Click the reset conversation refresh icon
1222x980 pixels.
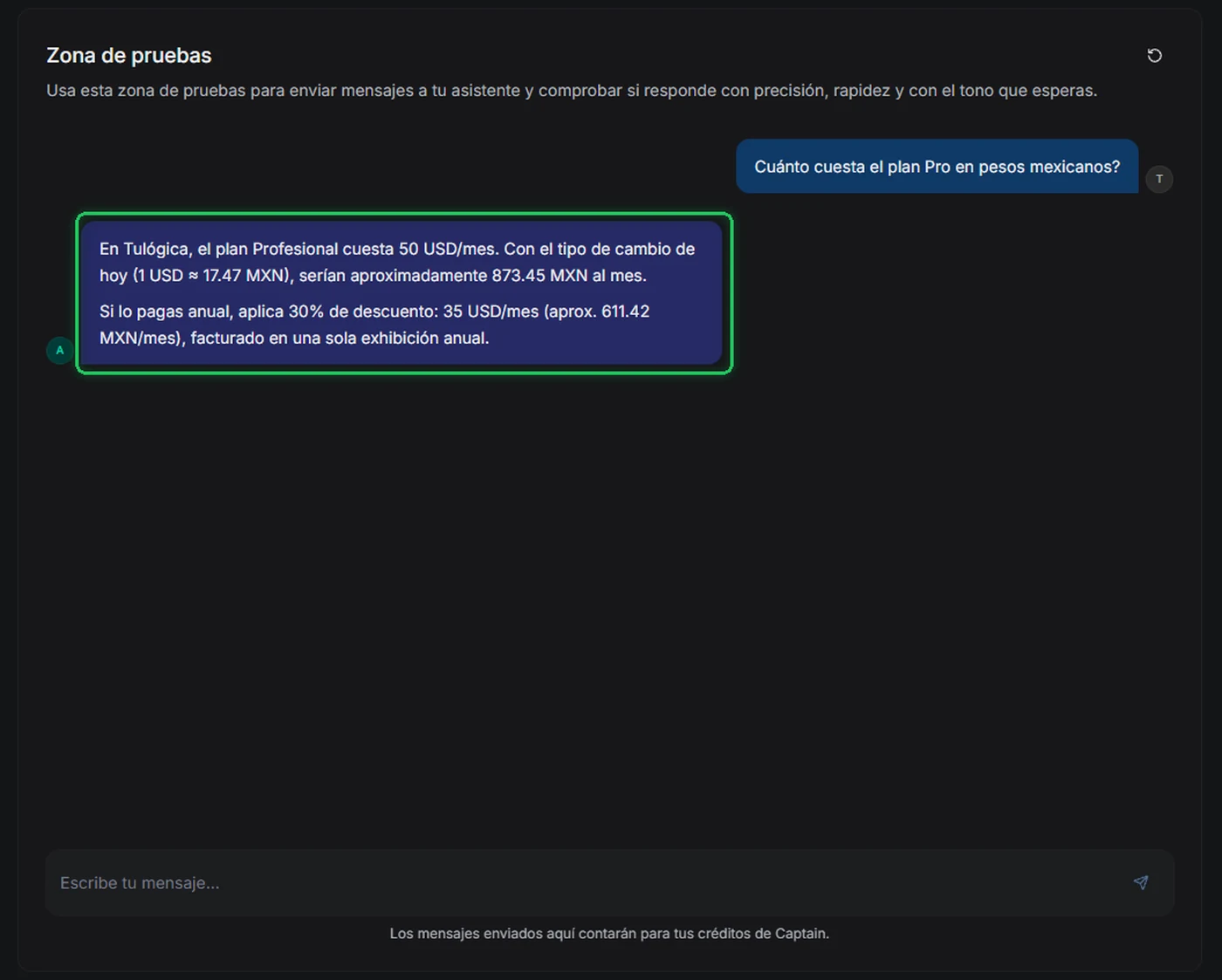click(x=1154, y=56)
